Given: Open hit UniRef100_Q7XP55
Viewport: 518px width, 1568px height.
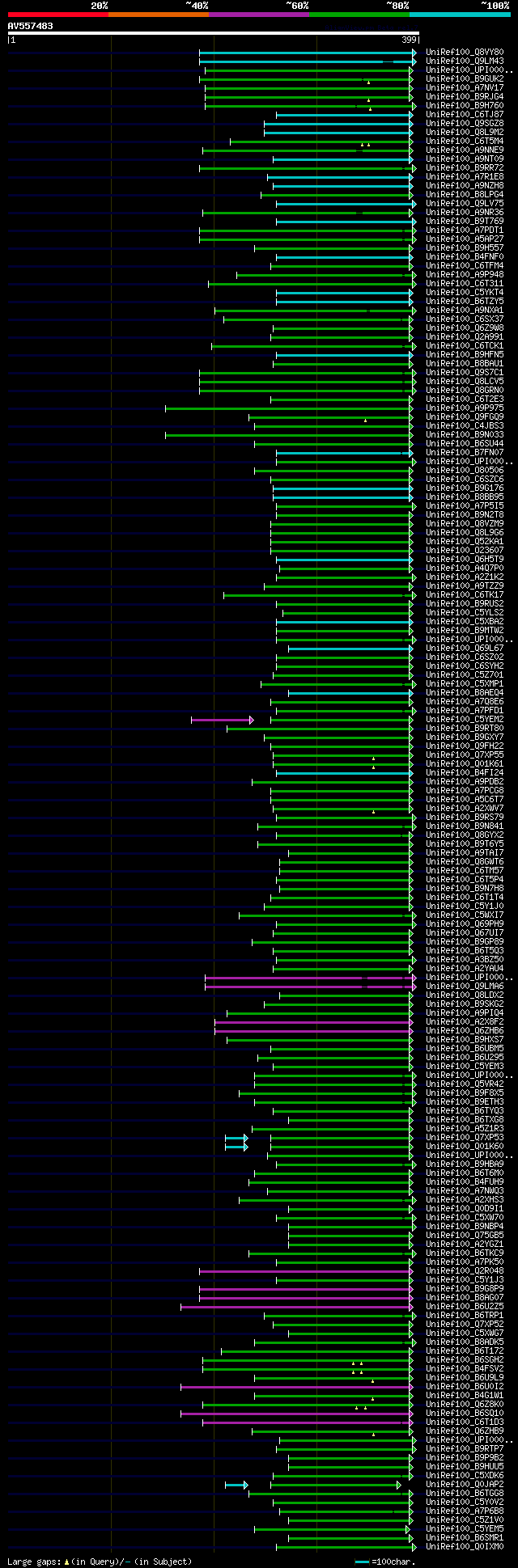Looking at the screenshot, I should 465,755.
